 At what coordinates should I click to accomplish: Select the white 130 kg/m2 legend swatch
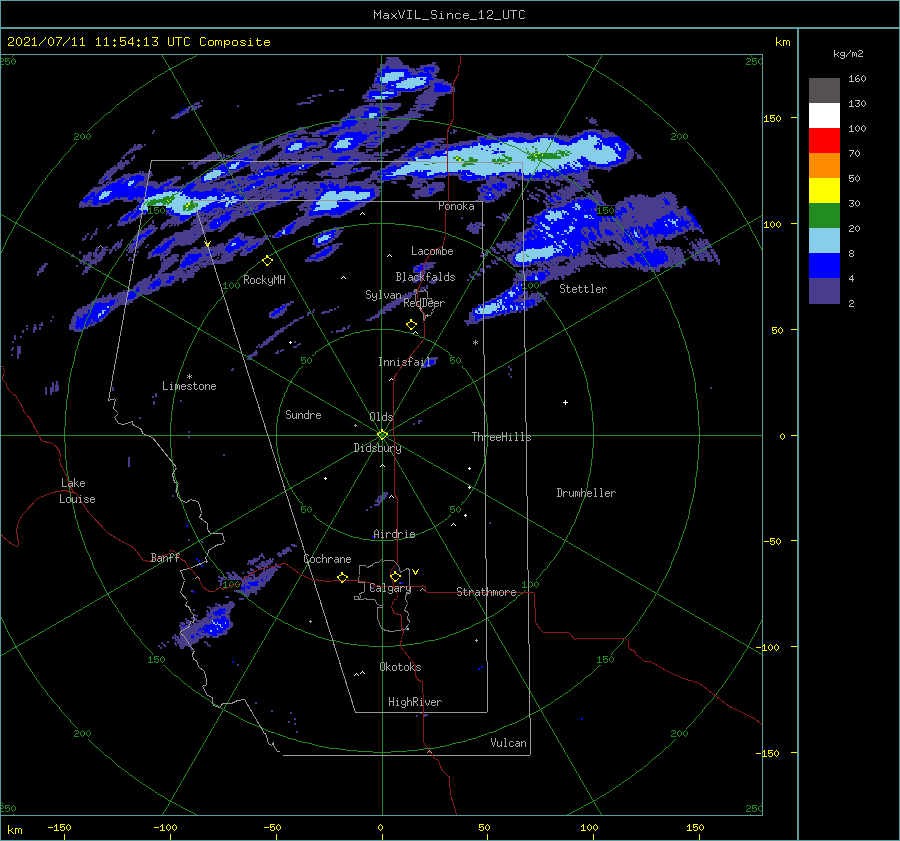pos(824,115)
